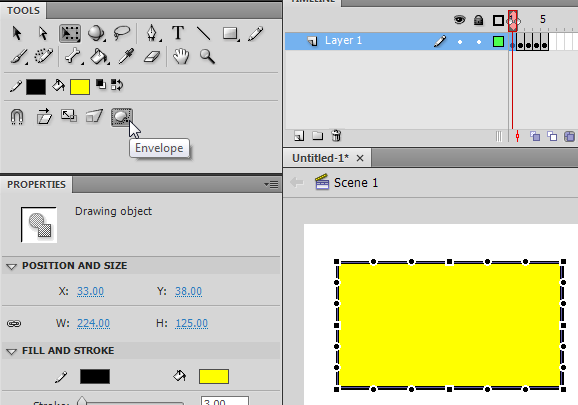
Task: Collapse the Fill and Stroke section
Action: pos(11,352)
